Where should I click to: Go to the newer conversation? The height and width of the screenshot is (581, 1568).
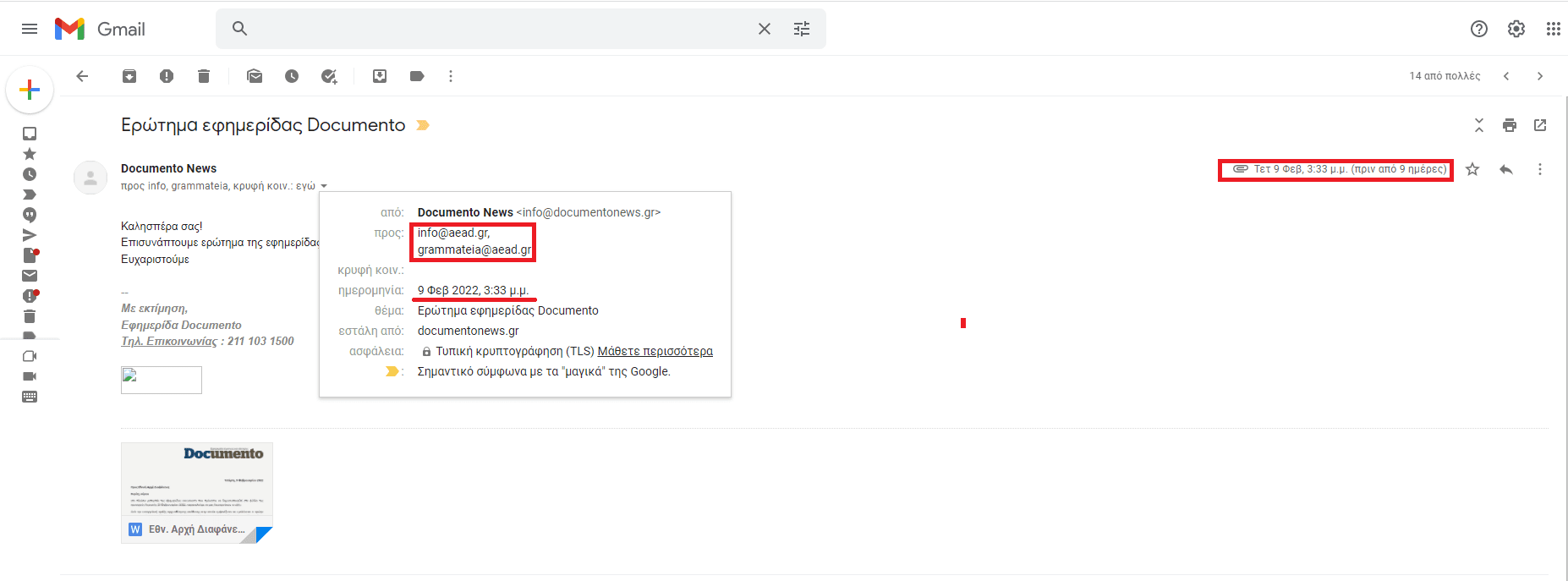point(1506,76)
